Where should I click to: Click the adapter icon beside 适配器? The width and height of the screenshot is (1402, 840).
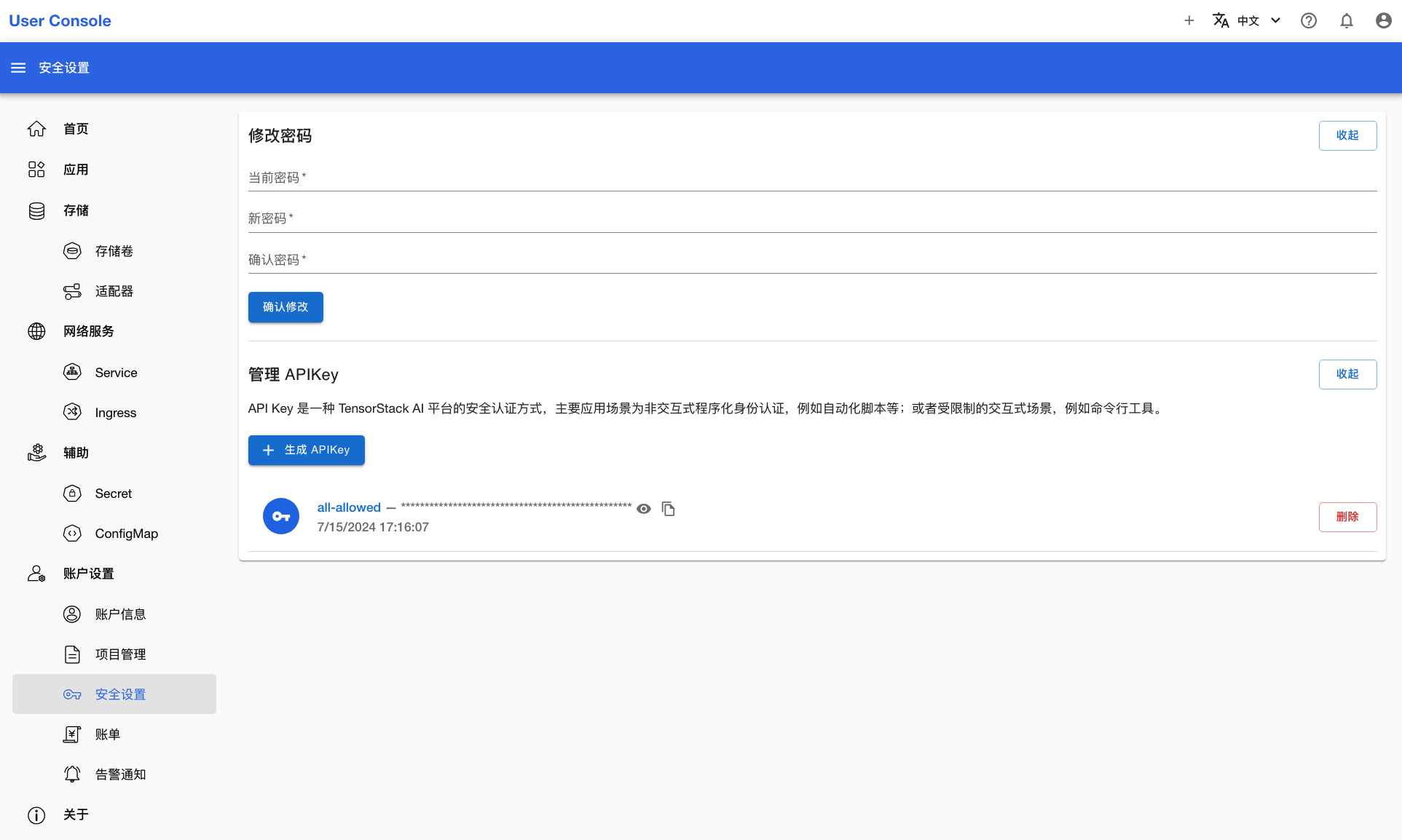(72, 291)
